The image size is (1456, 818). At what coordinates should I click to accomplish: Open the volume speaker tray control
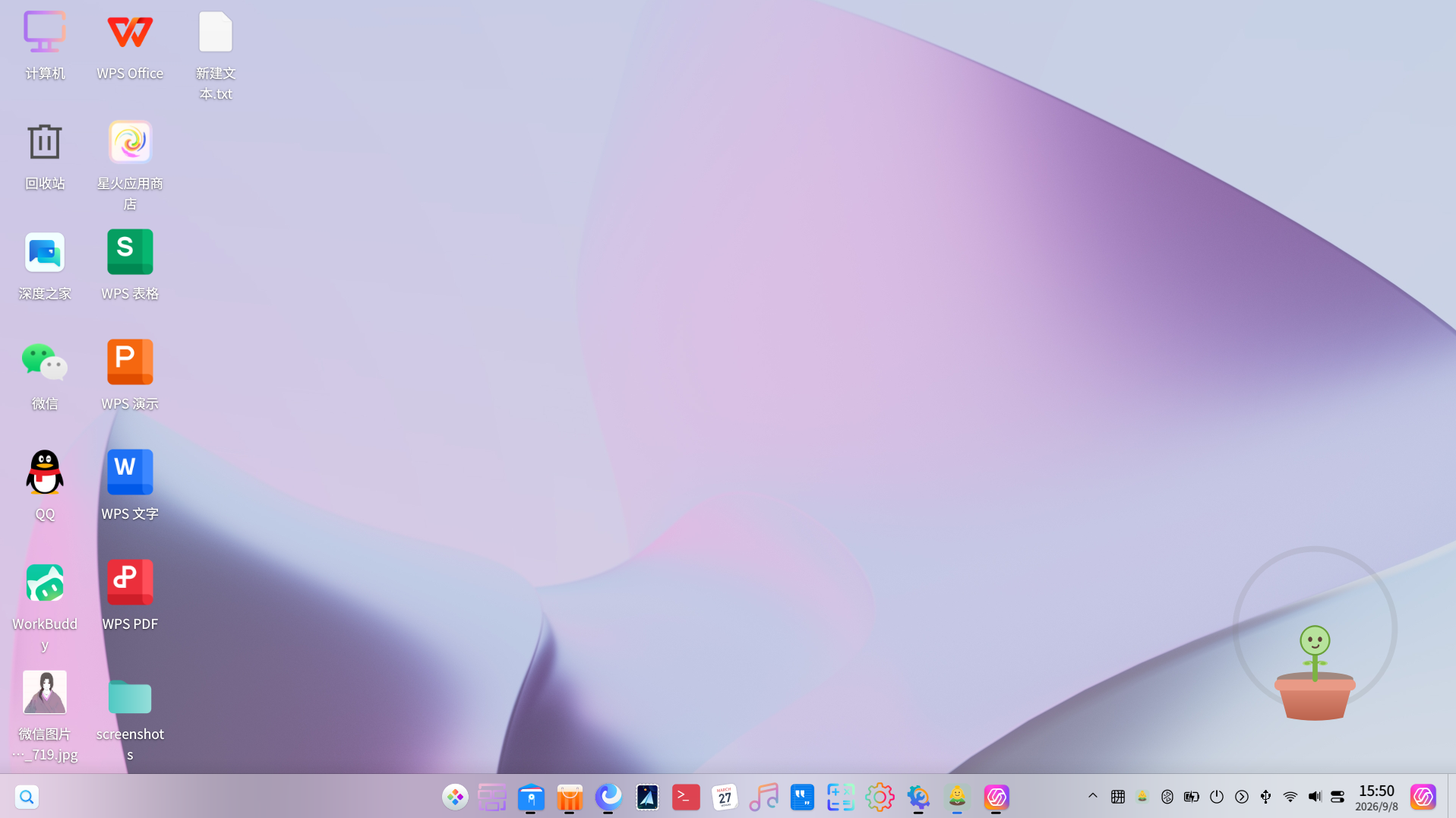1315,797
